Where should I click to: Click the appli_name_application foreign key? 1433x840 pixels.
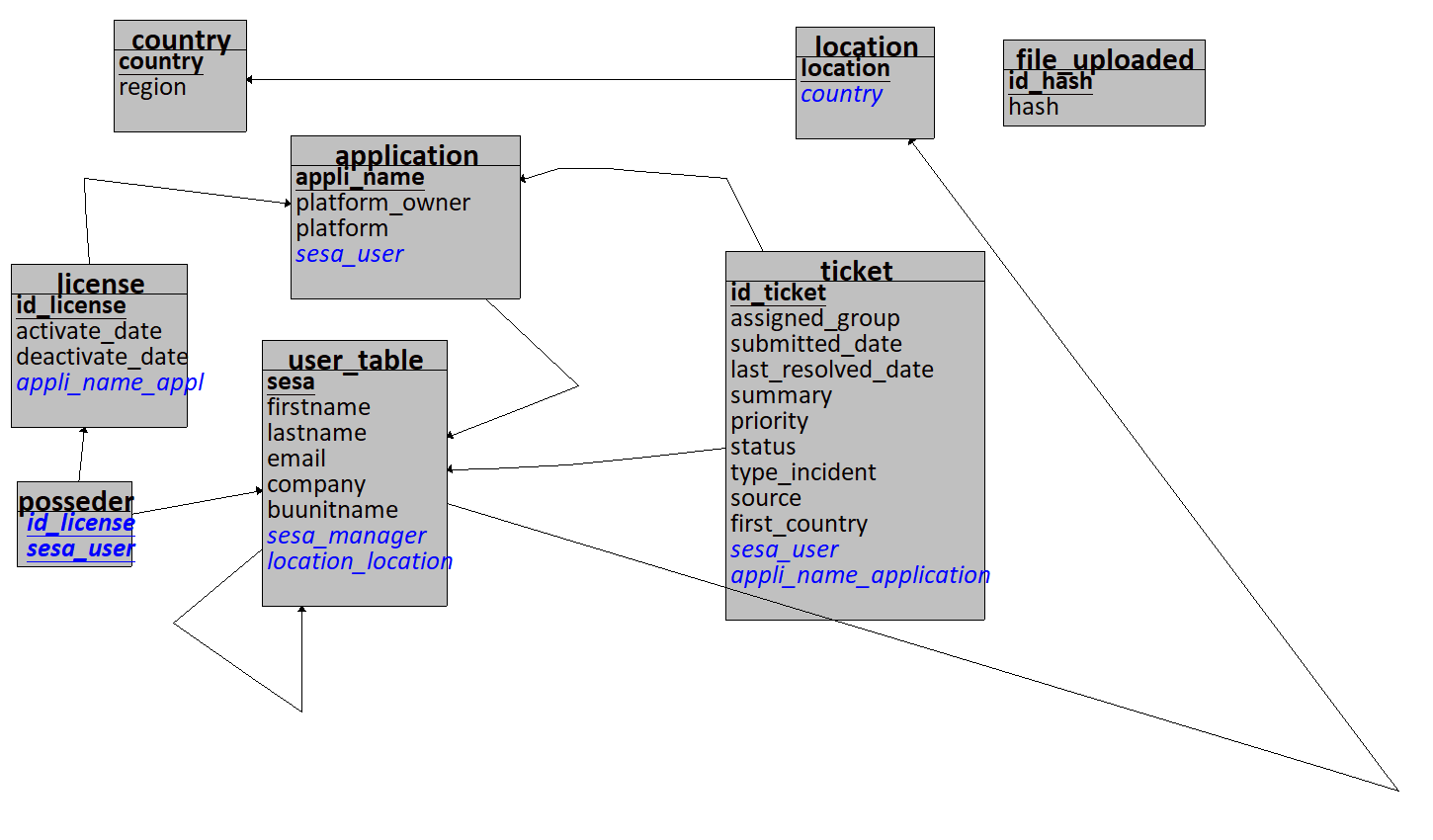(860, 576)
